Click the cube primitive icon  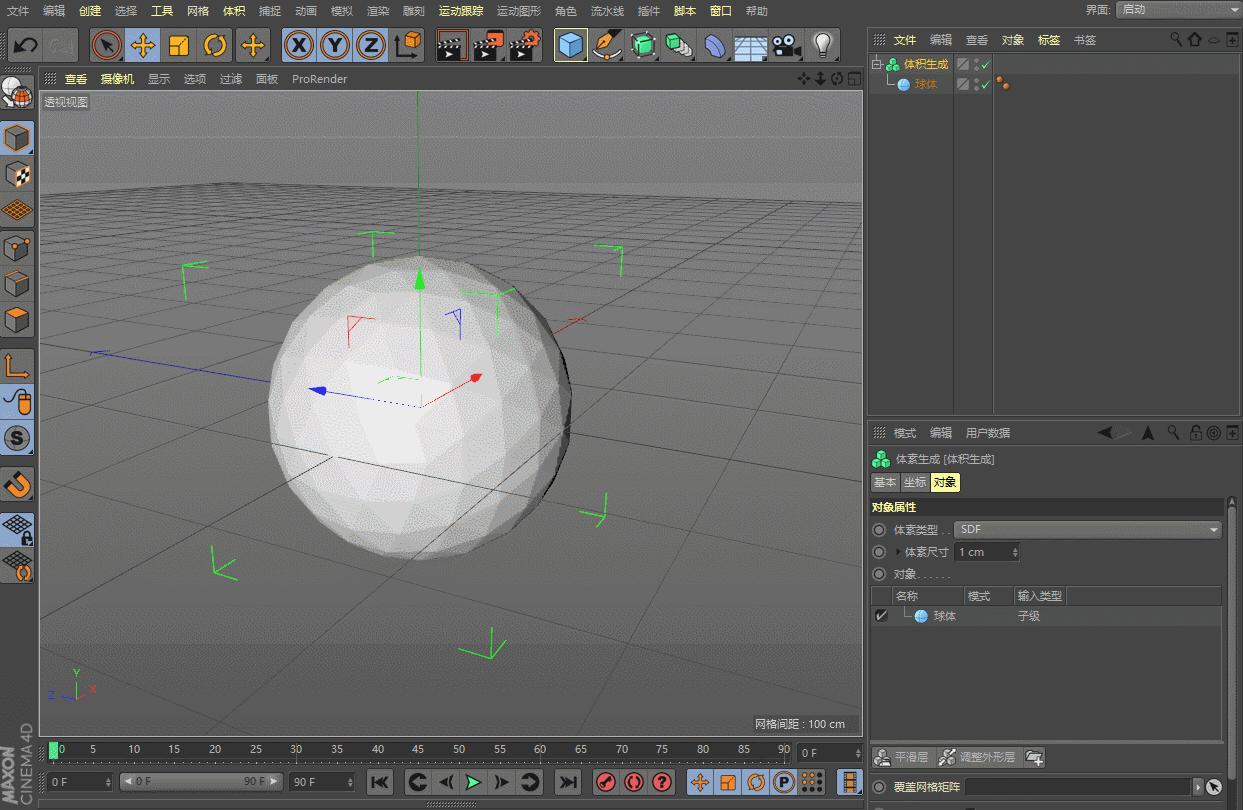coord(571,45)
